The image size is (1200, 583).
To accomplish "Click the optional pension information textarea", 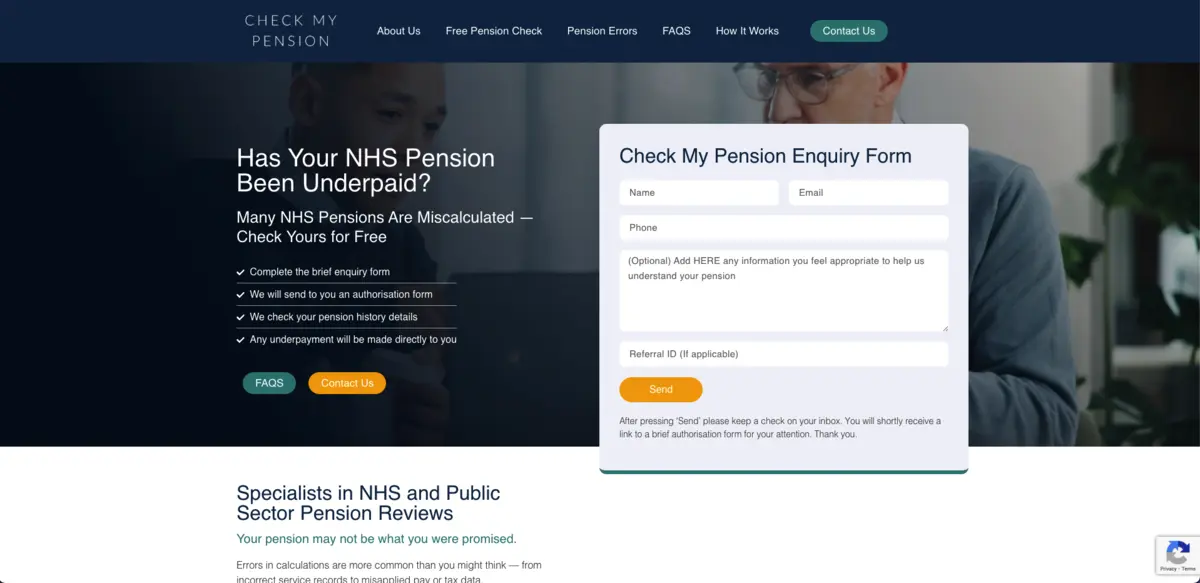I will (783, 295).
